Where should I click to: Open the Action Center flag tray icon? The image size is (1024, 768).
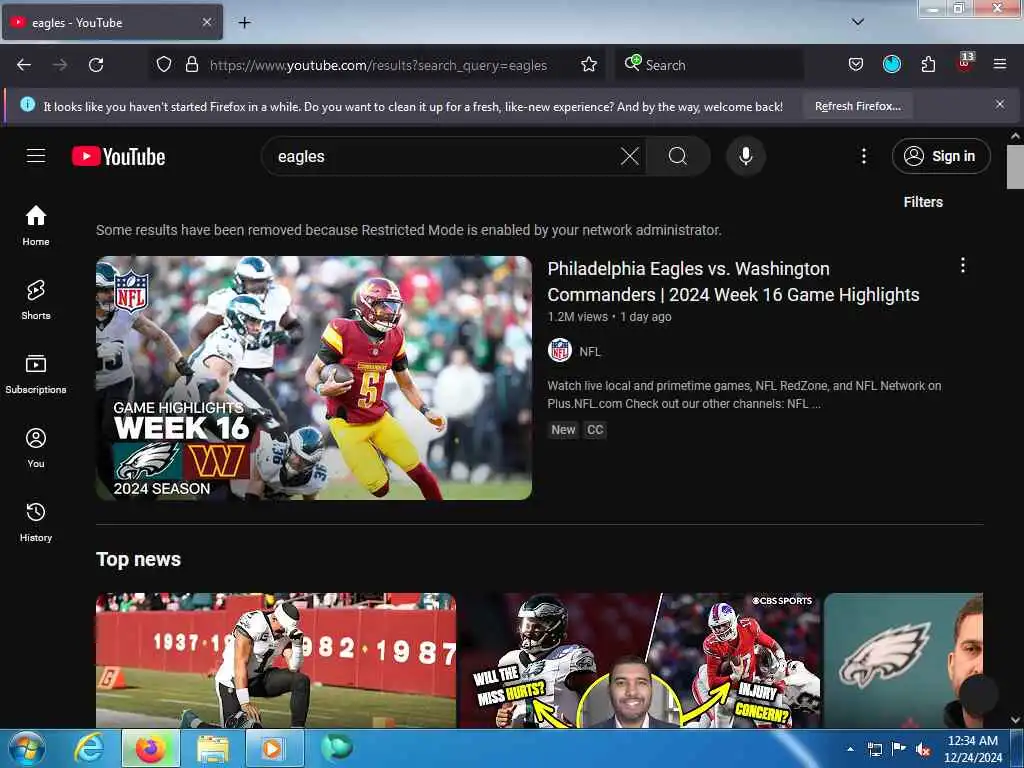point(899,749)
